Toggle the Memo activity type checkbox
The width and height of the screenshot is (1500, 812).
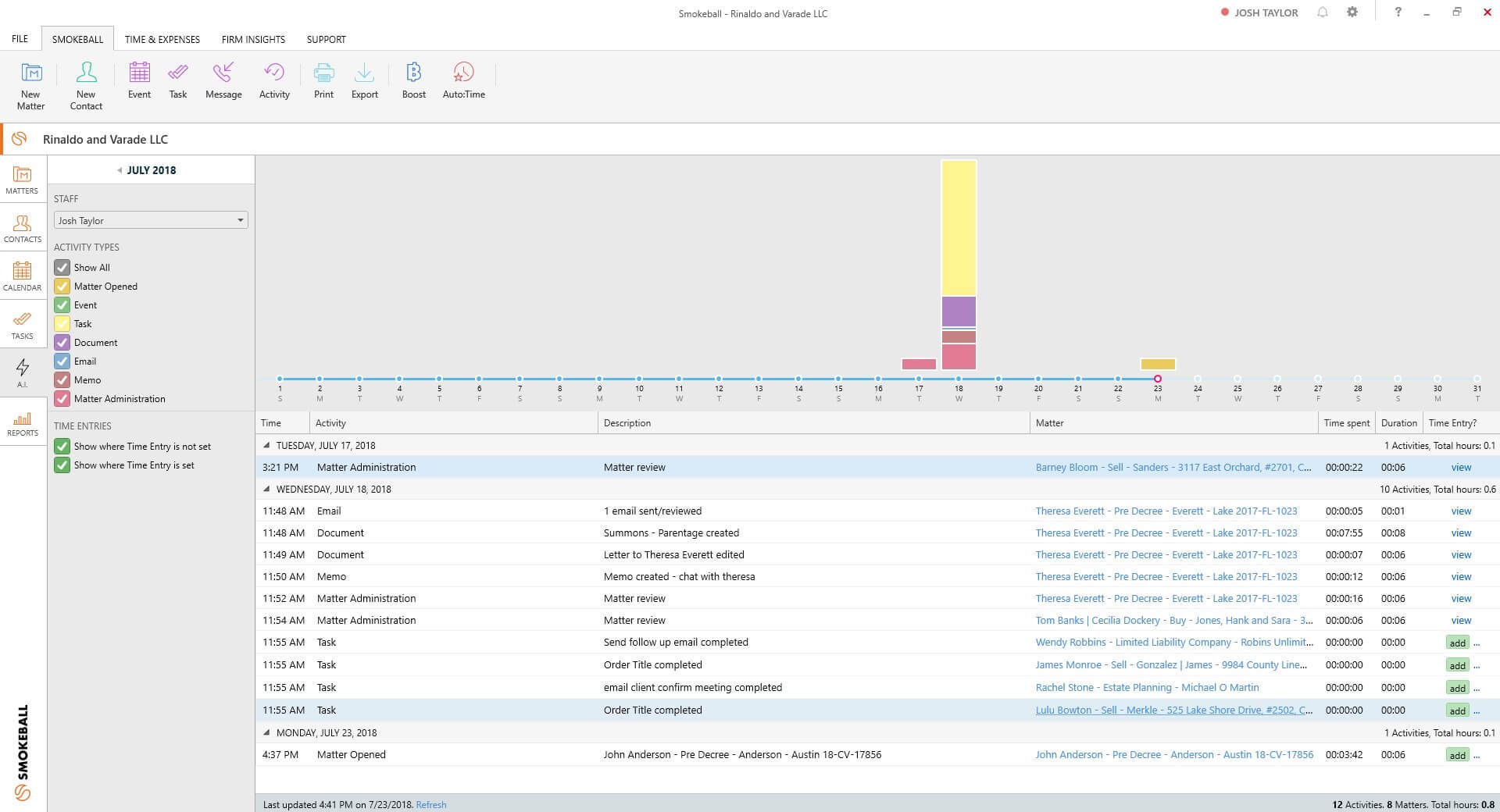[62, 379]
